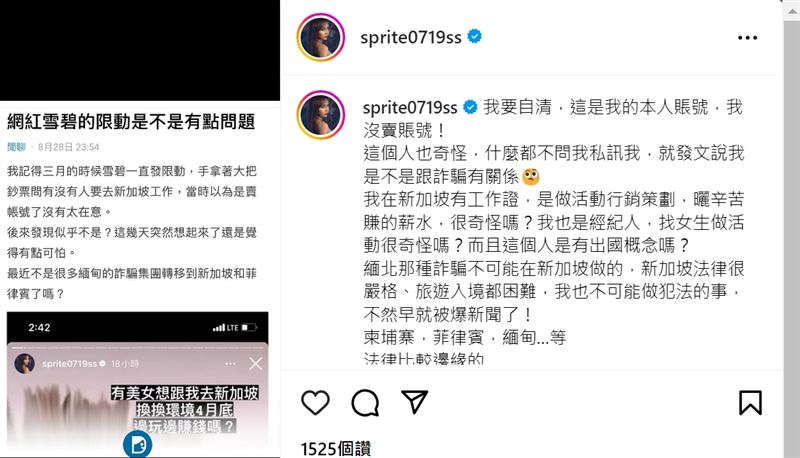The image size is (800, 458).
Task: Click the scrollbar up arrow
Action: pos(792,10)
